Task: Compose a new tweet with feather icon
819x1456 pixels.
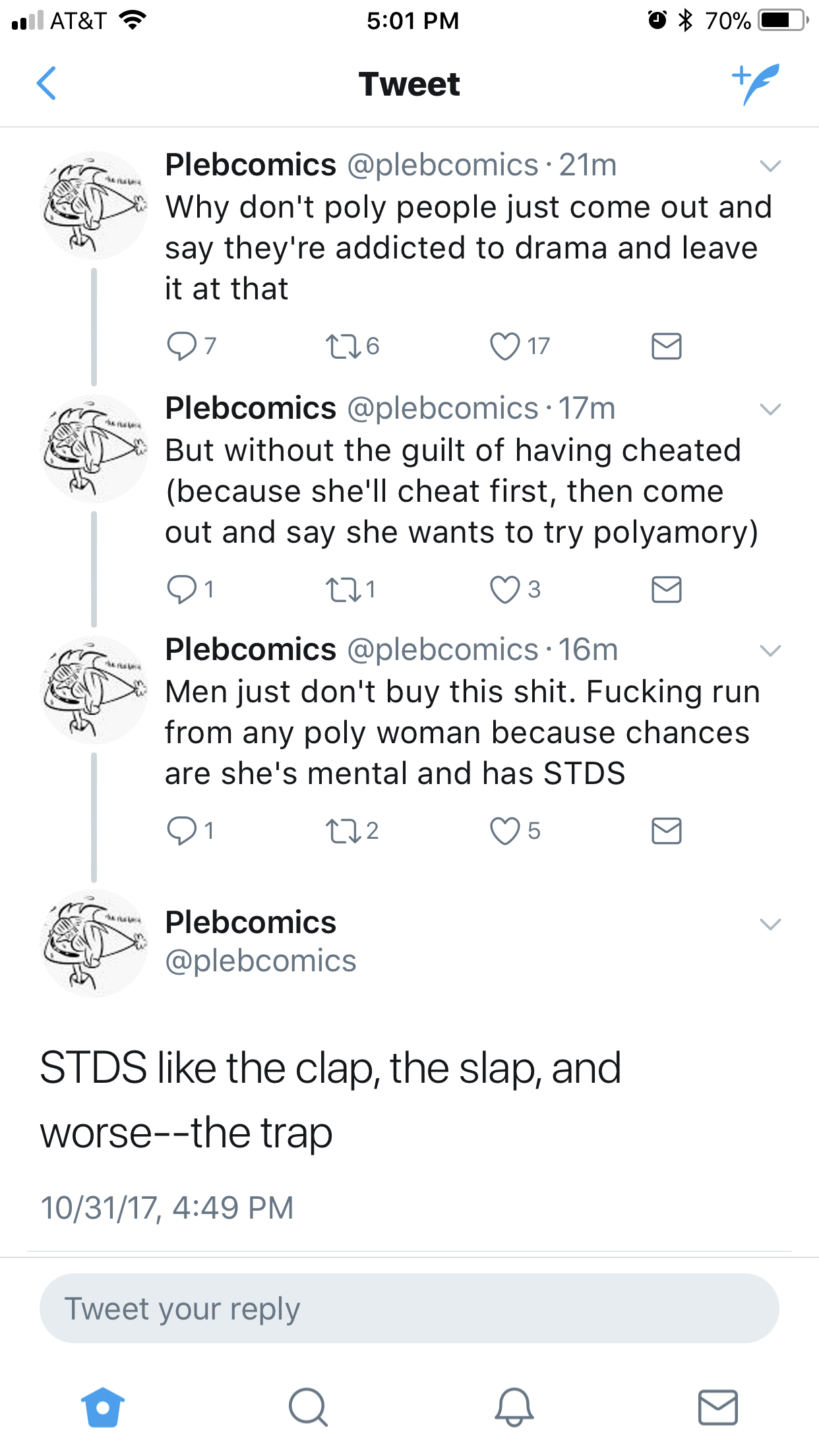Action: tap(756, 84)
